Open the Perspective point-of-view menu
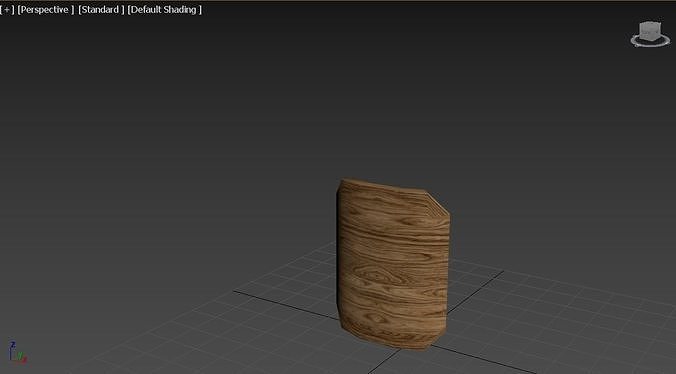The height and width of the screenshot is (374, 676). (x=46, y=9)
